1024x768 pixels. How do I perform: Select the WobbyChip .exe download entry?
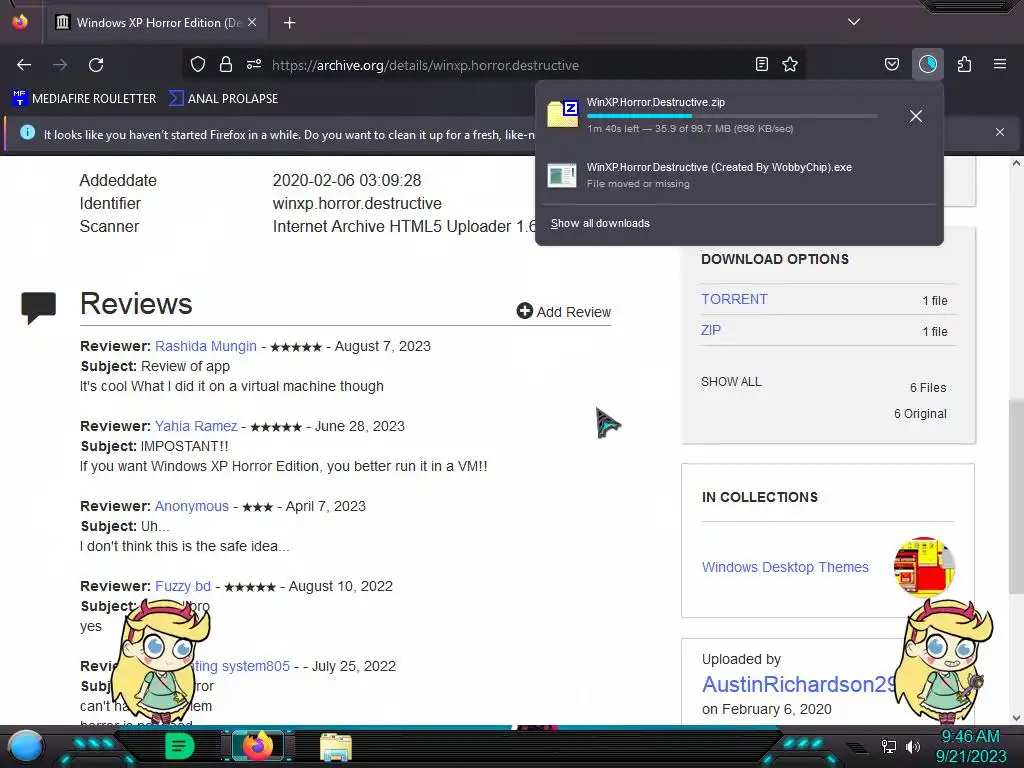point(739,175)
